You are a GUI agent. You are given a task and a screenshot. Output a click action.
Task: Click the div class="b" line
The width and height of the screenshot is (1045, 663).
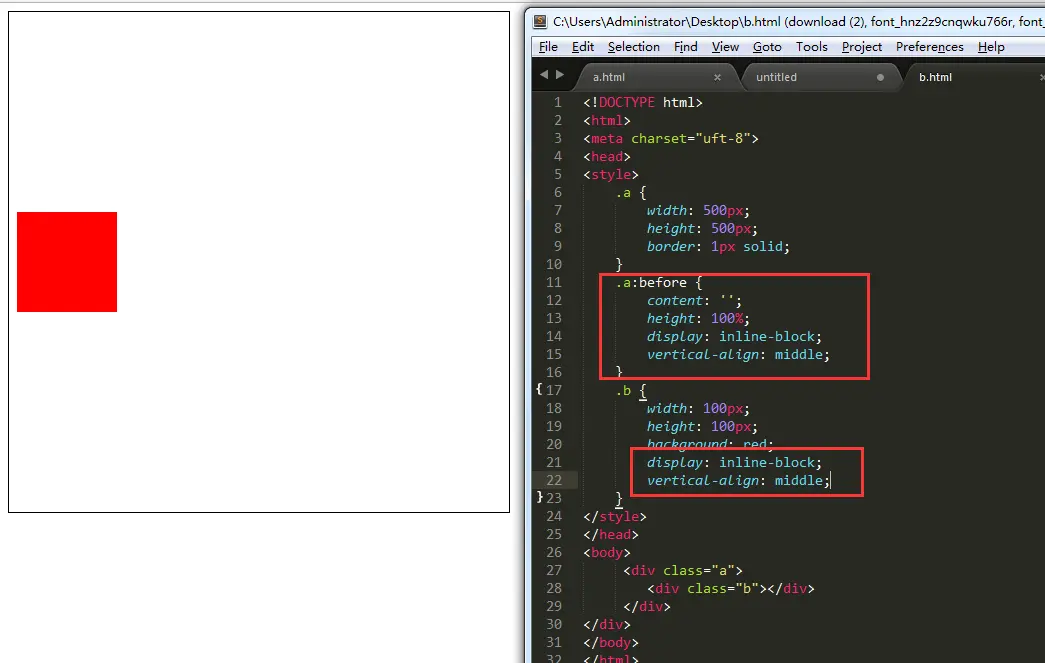(730, 588)
